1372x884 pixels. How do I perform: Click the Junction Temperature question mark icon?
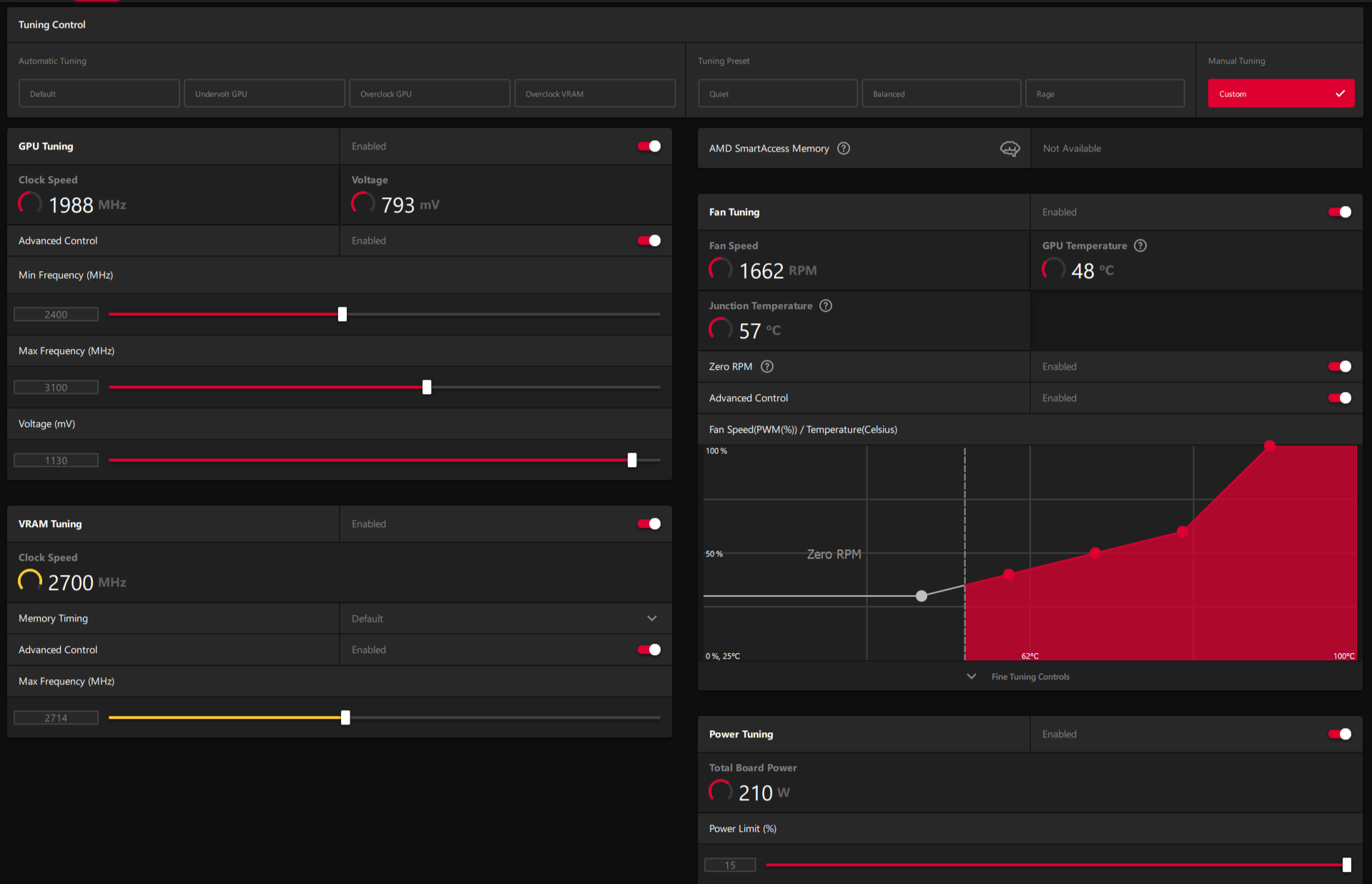826,305
